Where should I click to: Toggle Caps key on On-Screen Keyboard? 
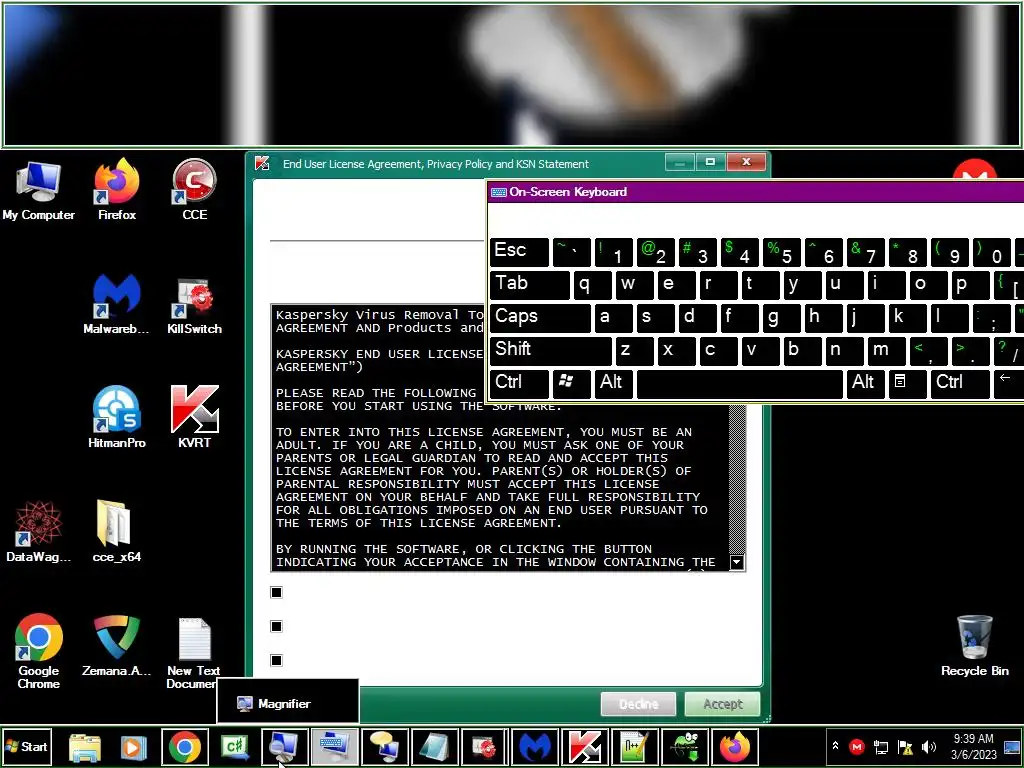pyautogui.click(x=540, y=317)
